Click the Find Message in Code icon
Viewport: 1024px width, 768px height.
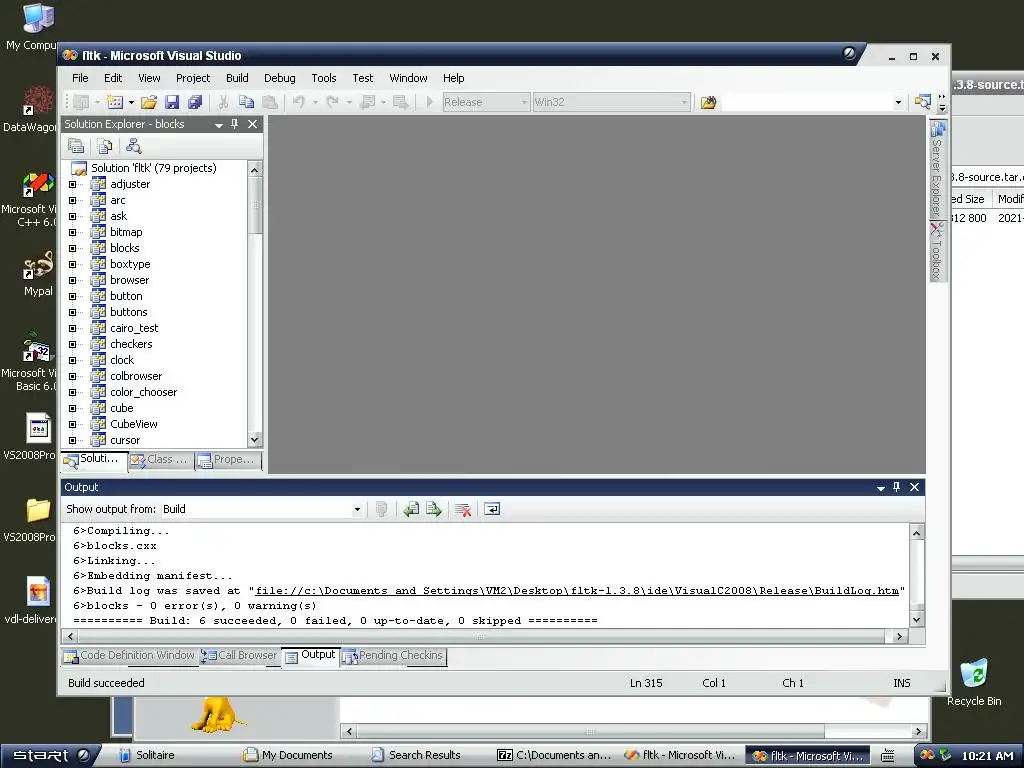click(x=381, y=509)
